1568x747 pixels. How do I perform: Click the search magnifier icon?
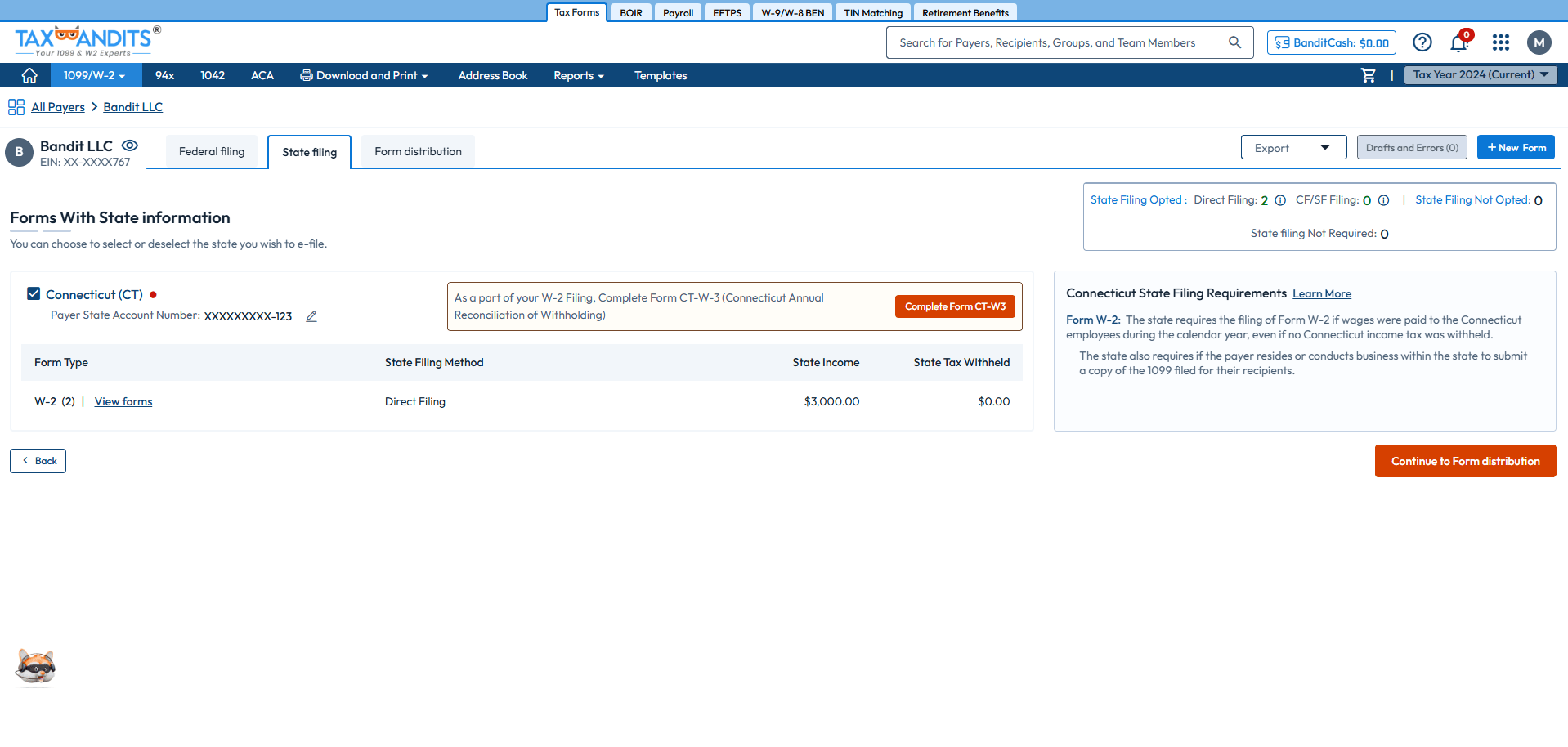pyautogui.click(x=1234, y=42)
